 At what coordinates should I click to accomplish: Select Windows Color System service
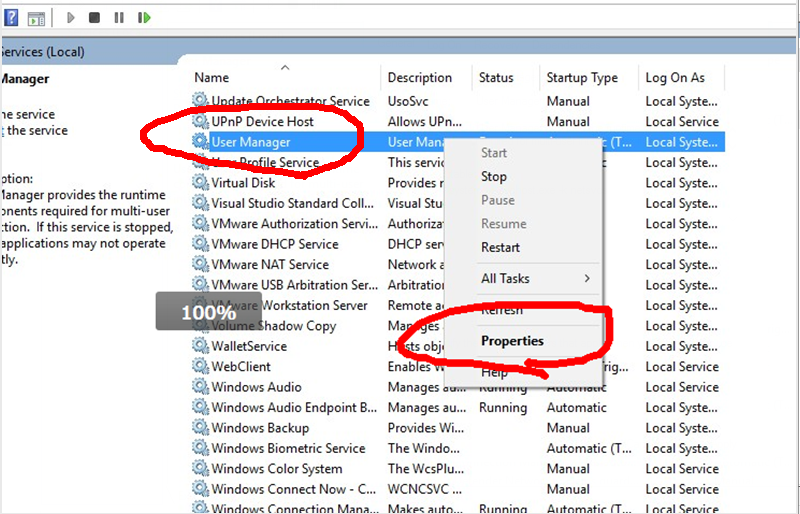(277, 469)
